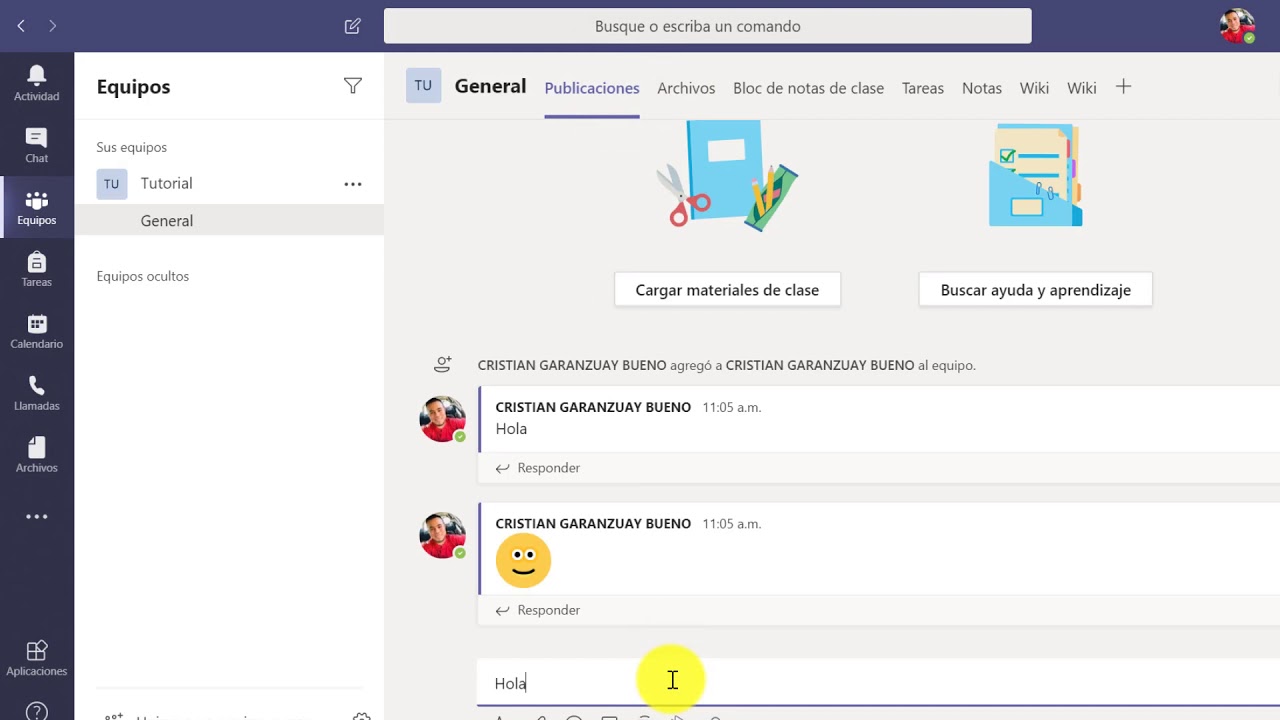1280x720 pixels.
Task: Click the filter funnel icon in Equipos
Action: [x=352, y=86]
